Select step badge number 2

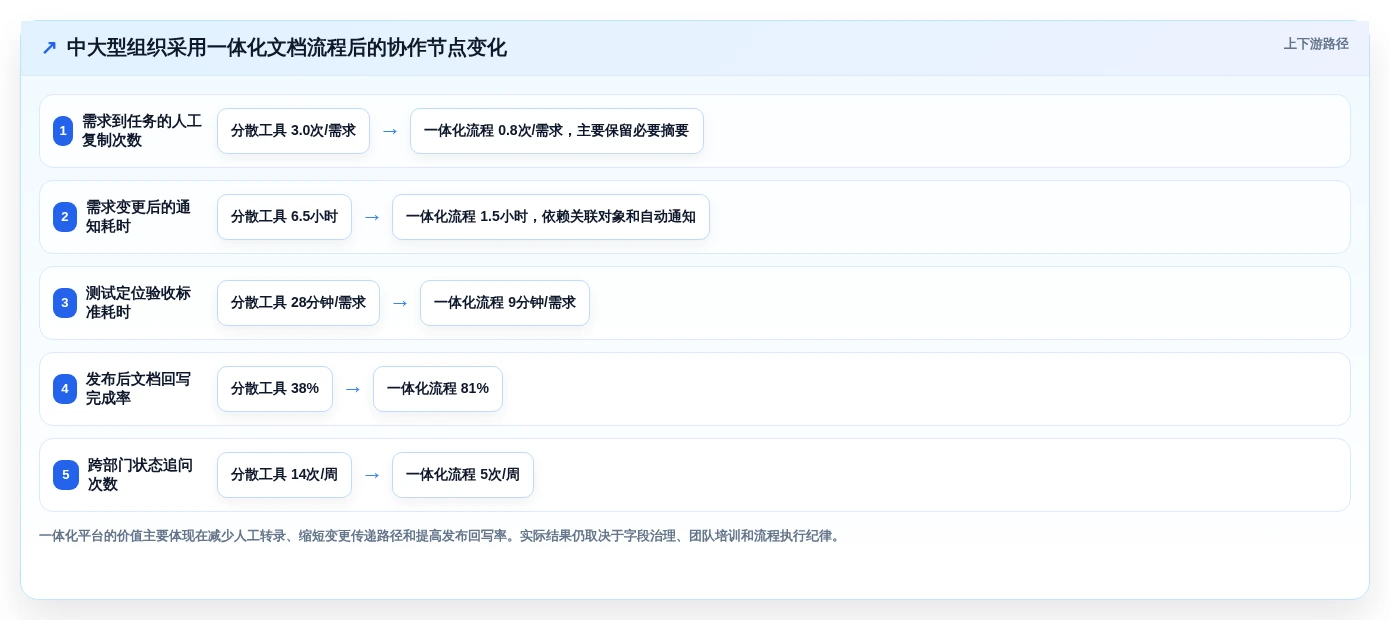tap(65, 217)
